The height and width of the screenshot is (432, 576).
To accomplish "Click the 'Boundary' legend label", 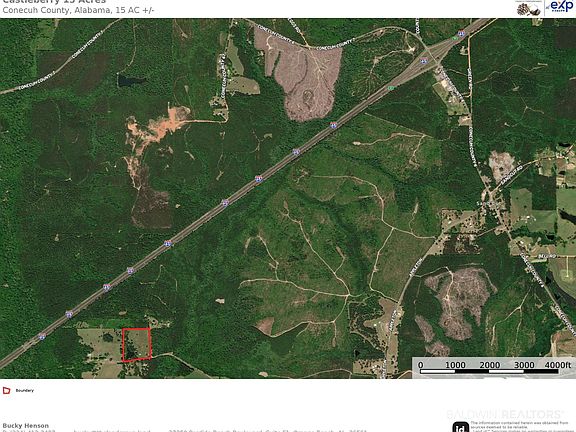I will click(25, 390).
